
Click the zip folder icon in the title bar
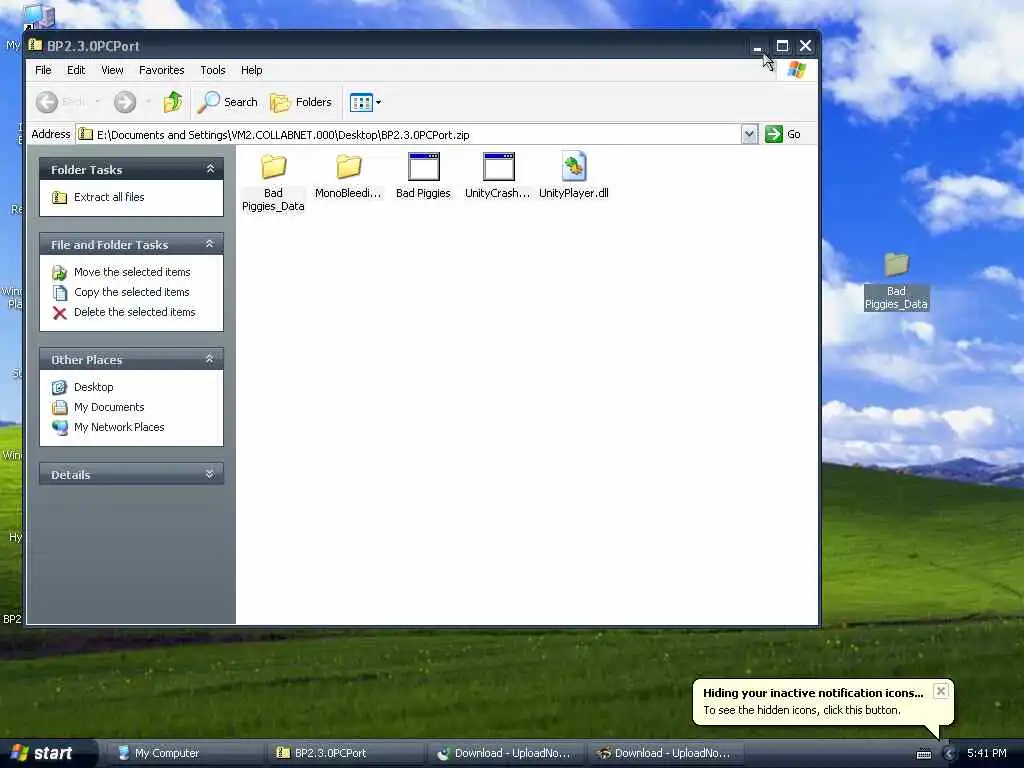point(35,45)
